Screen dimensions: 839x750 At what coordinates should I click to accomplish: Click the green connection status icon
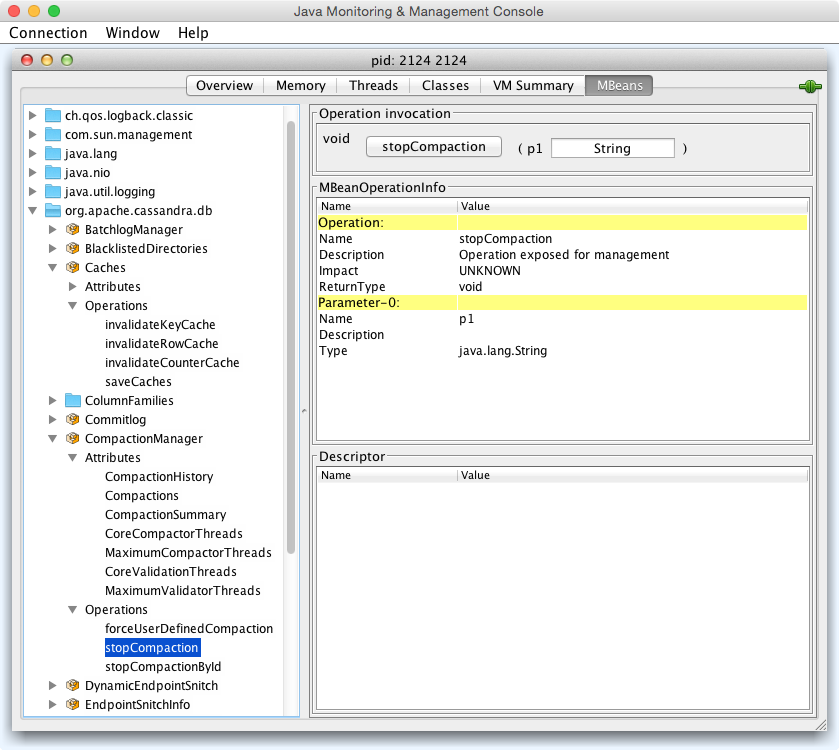point(810,87)
